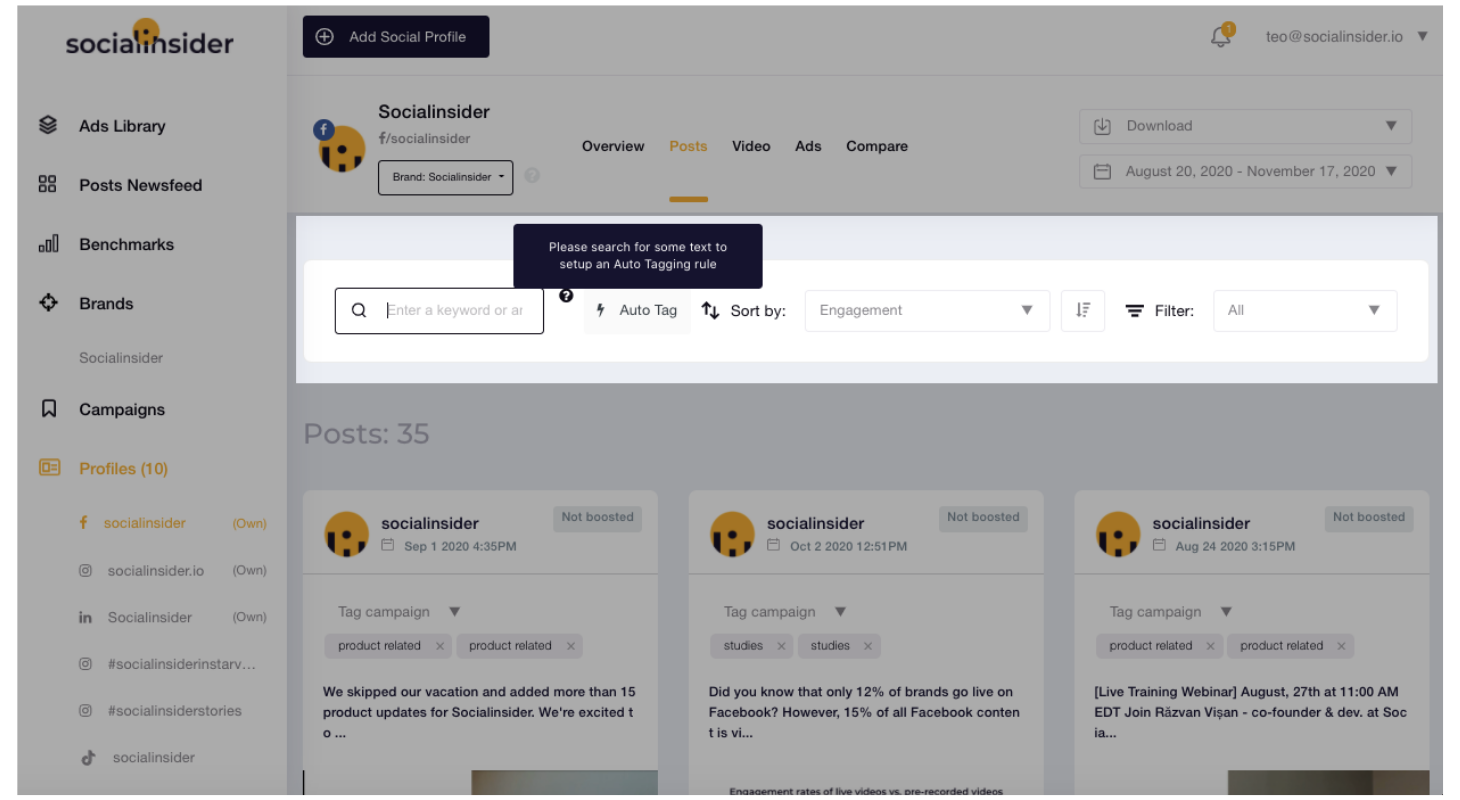Click the 'Did you know that only 12%' post text
1460x800 pixels.
click(x=864, y=712)
